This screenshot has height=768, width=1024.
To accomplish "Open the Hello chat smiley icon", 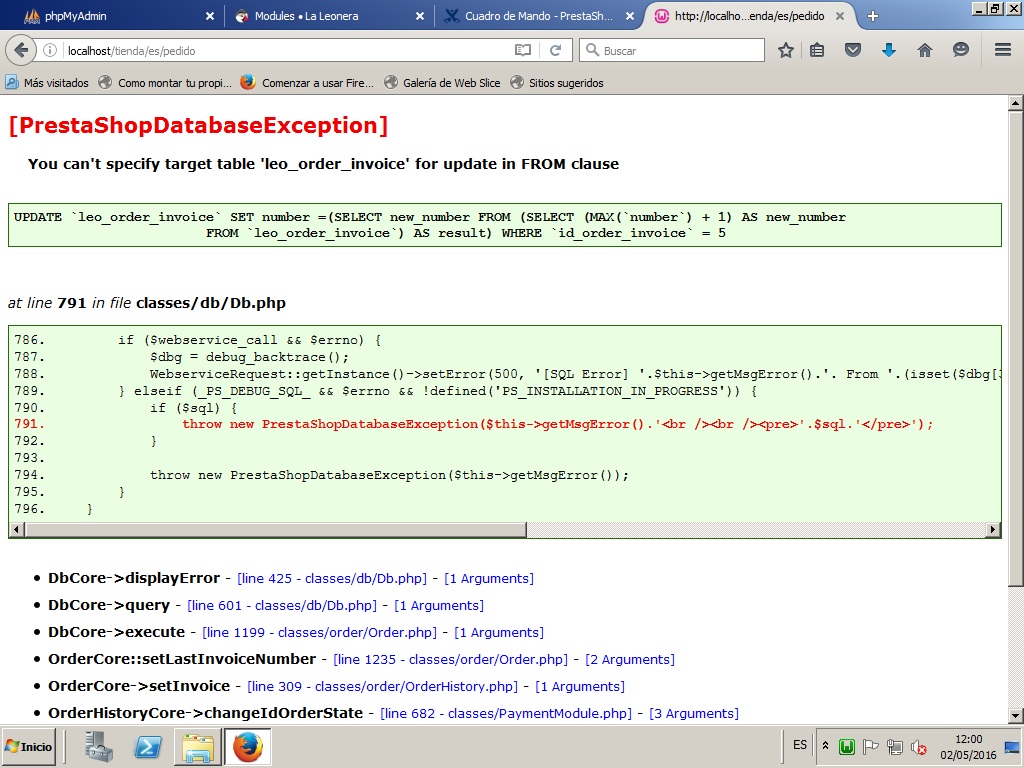I will (x=961, y=50).
